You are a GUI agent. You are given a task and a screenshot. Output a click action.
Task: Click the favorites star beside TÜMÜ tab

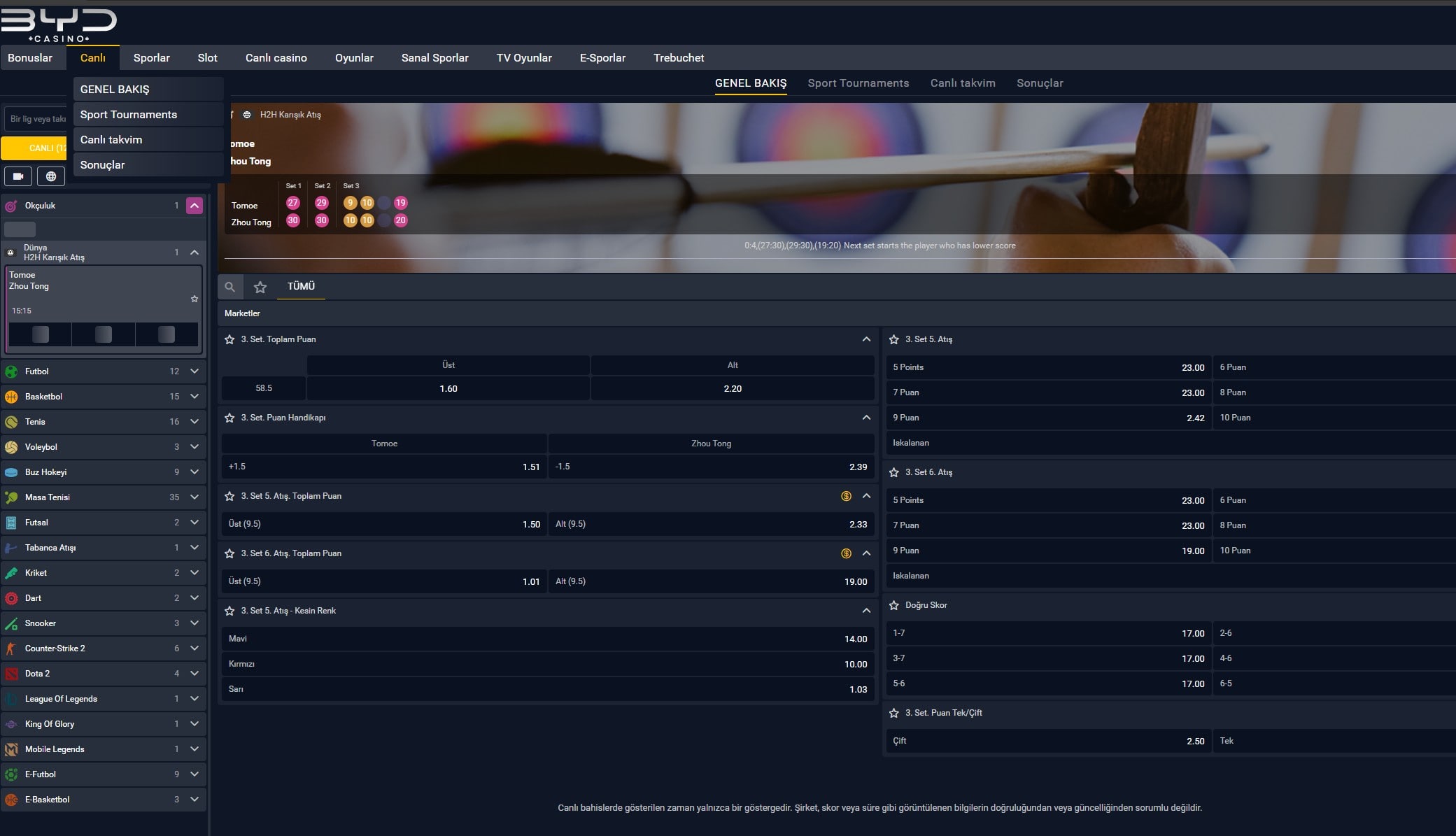tap(260, 287)
